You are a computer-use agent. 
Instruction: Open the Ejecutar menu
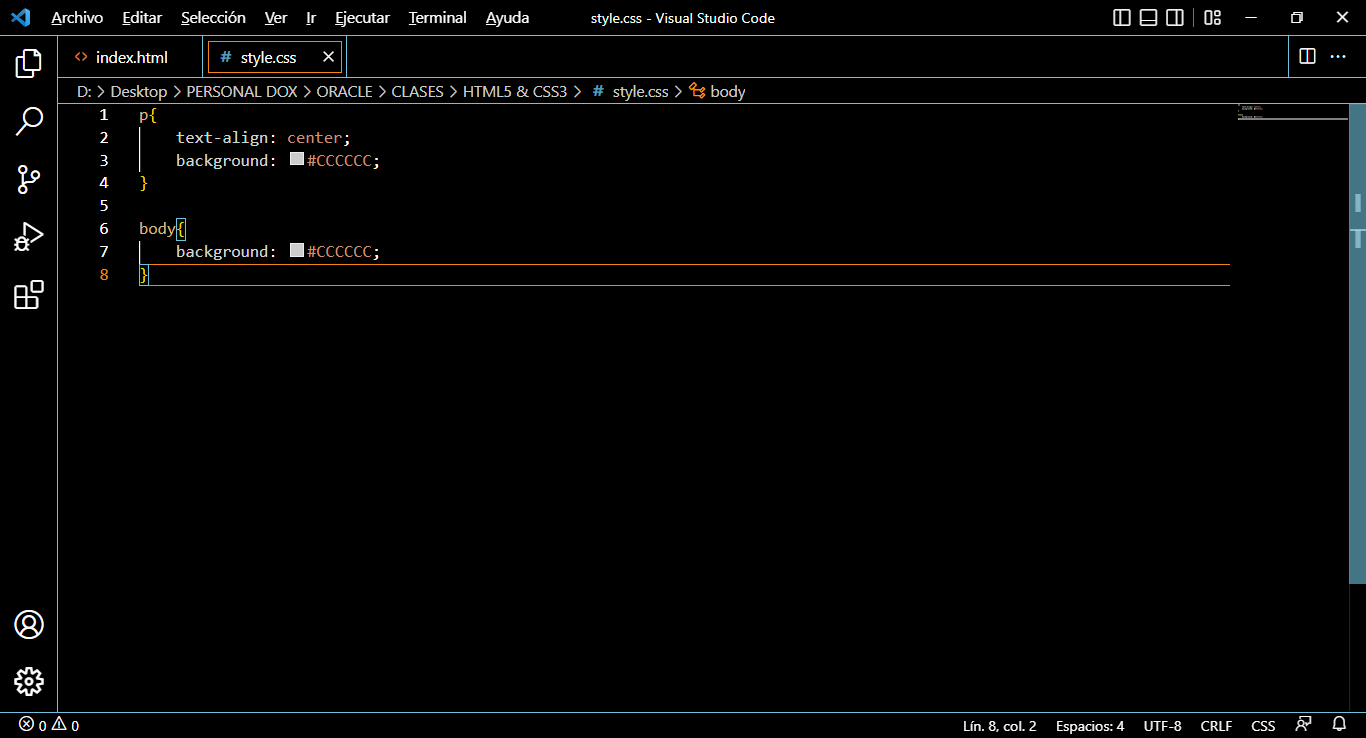(x=362, y=18)
